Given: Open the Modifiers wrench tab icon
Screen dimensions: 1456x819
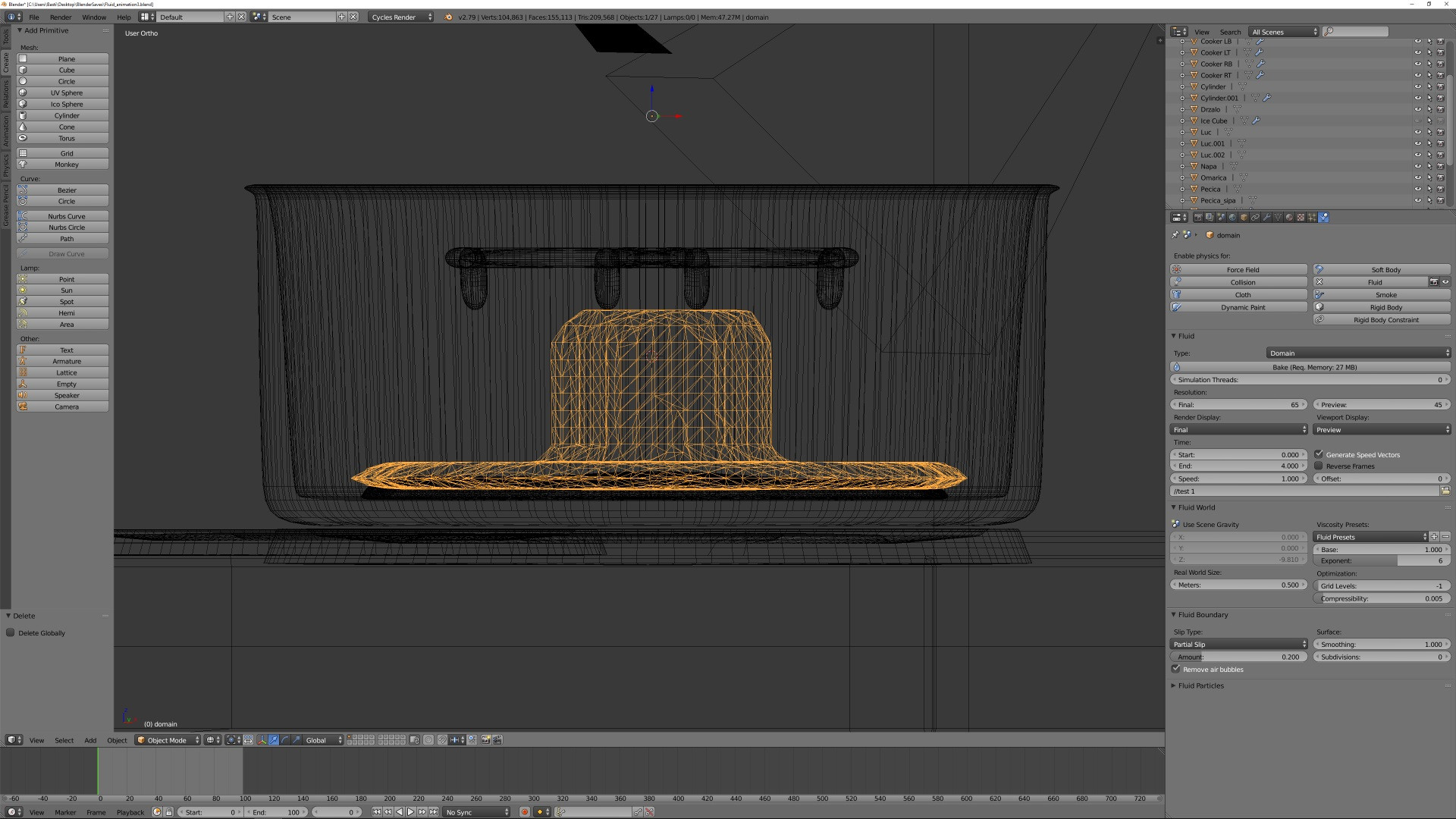Looking at the screenshot, I should pos(1266,217).
